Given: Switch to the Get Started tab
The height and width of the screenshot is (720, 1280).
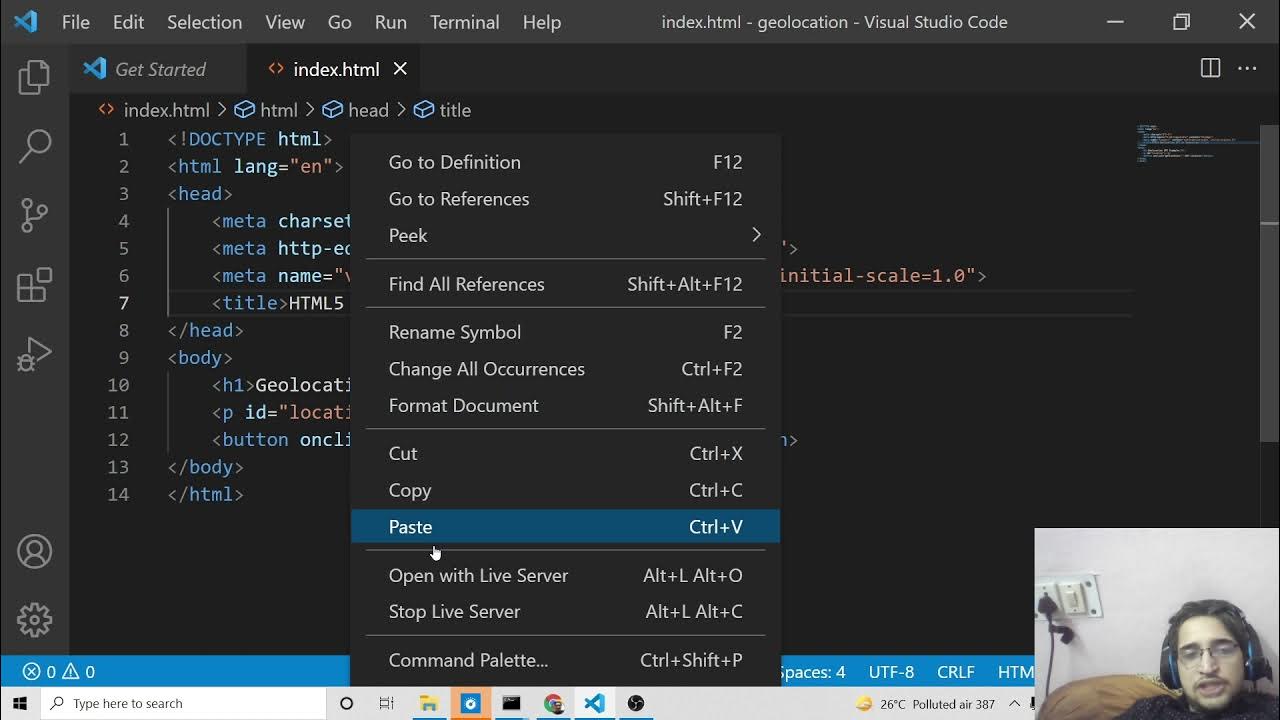Looking at the screenshot, I should pyautogui.click(x=159, y=69).
